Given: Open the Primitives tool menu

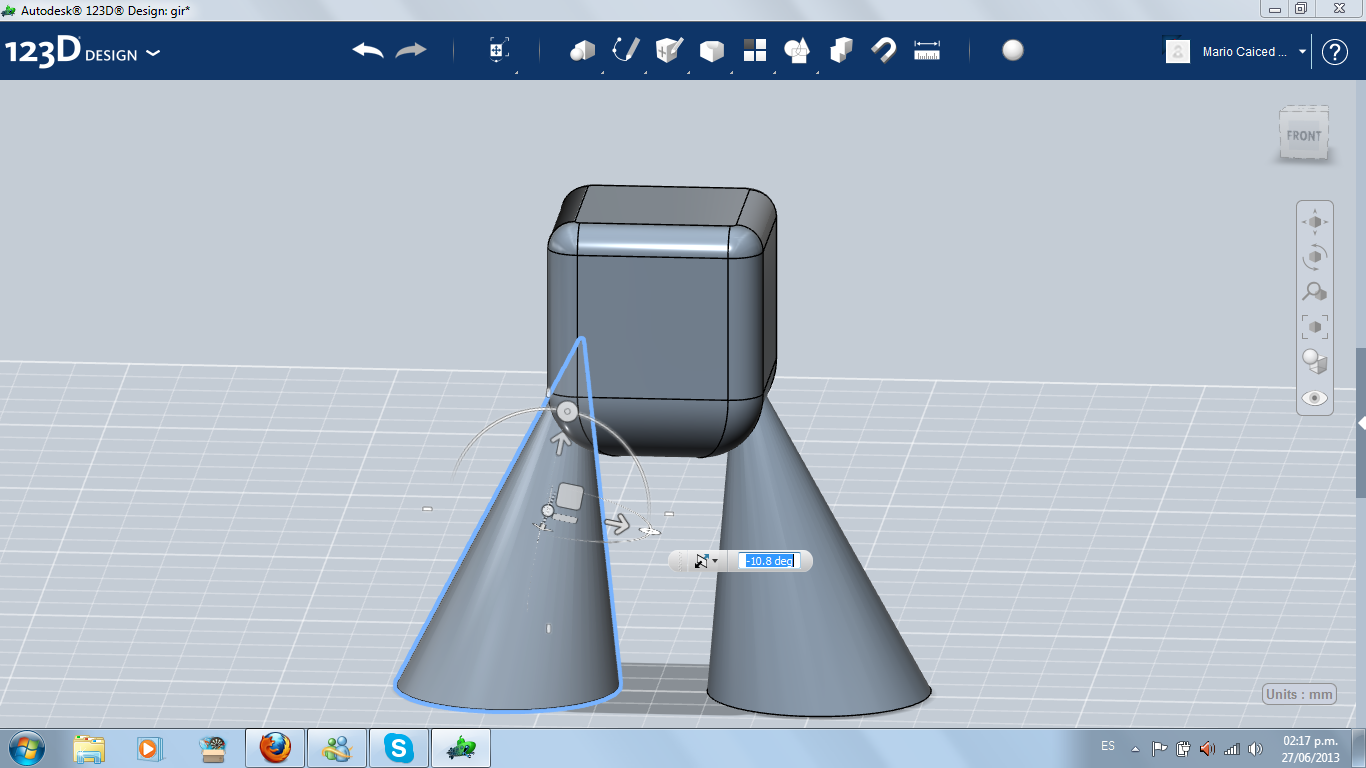Looking at the screenshot, I should pos(582,50).
